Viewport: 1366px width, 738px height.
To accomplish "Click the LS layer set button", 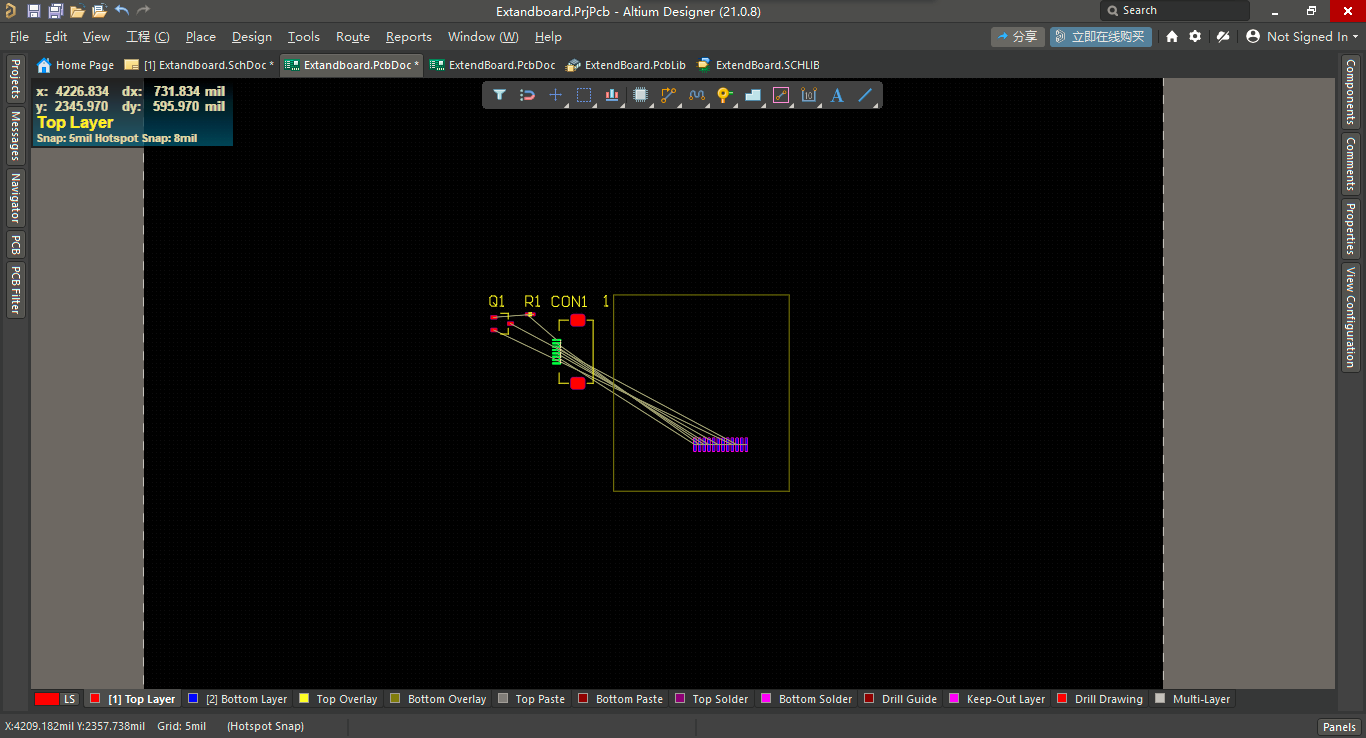I will point(56,699).
